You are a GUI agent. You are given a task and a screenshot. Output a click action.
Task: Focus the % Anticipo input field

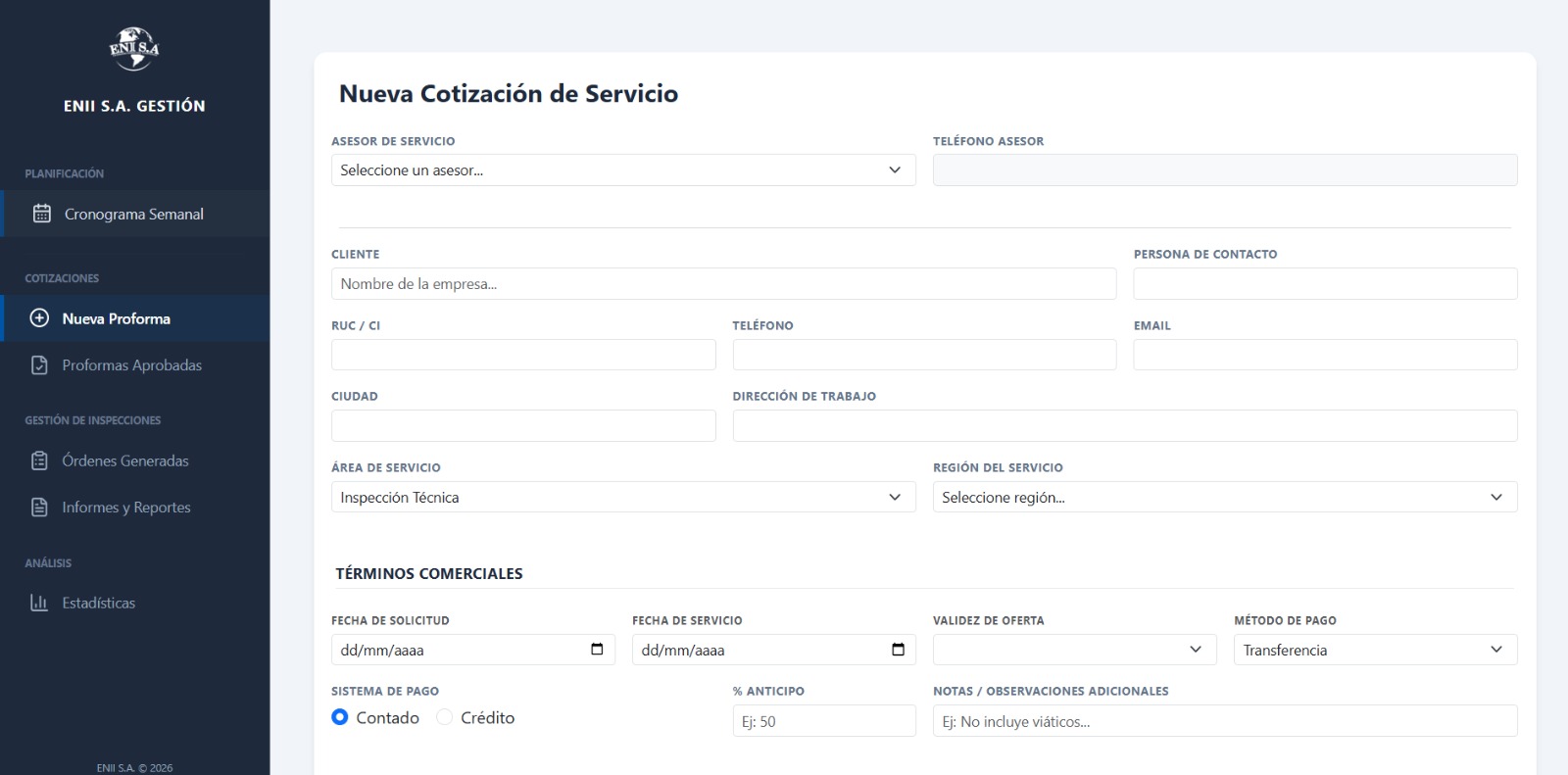click(824, 721)
